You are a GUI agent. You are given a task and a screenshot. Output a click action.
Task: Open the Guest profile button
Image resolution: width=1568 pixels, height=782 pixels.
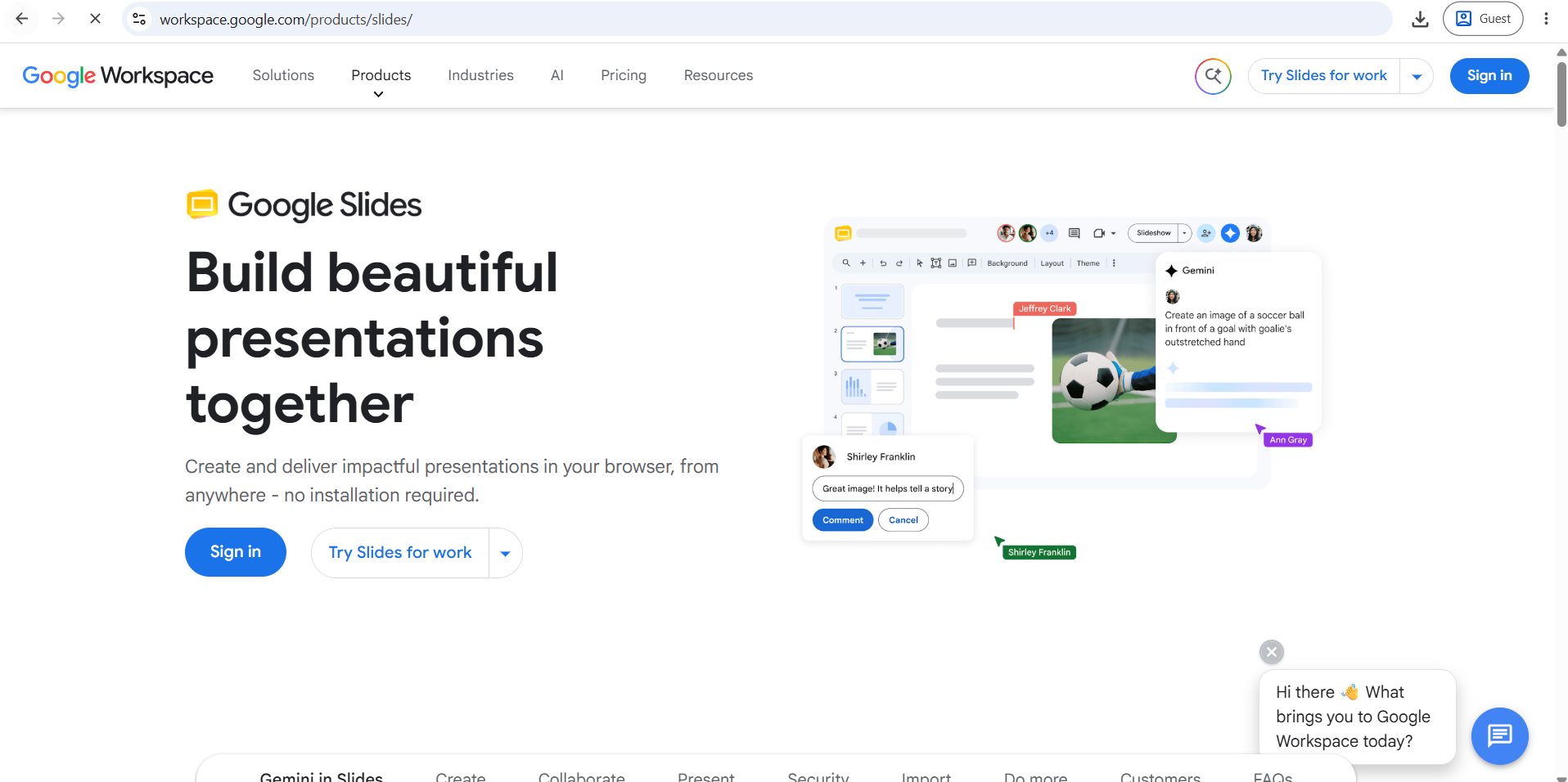point(1482,19)
